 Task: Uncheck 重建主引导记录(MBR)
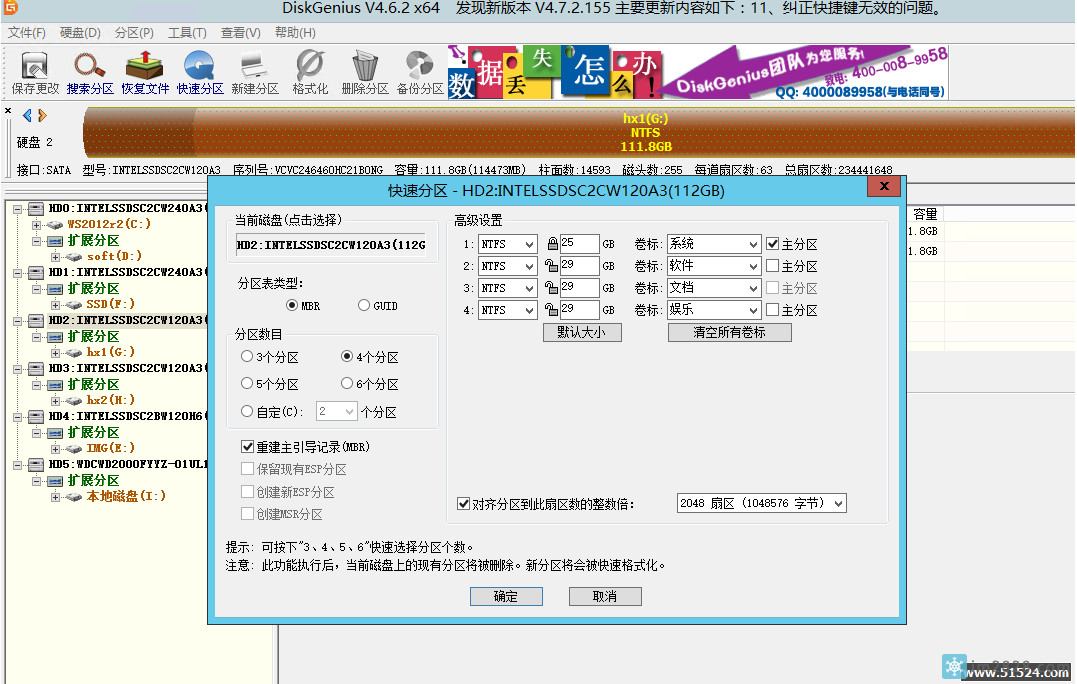(245, 447)
